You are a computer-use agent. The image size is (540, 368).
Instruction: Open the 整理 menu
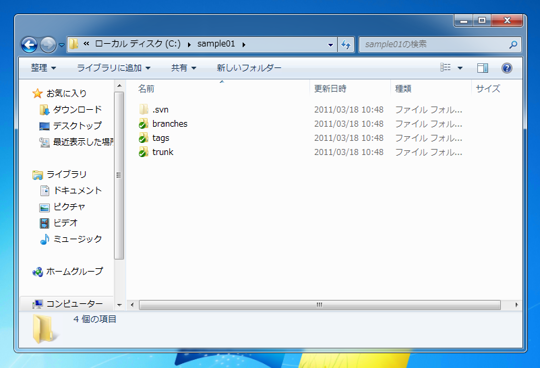click(x=43, y=68)
